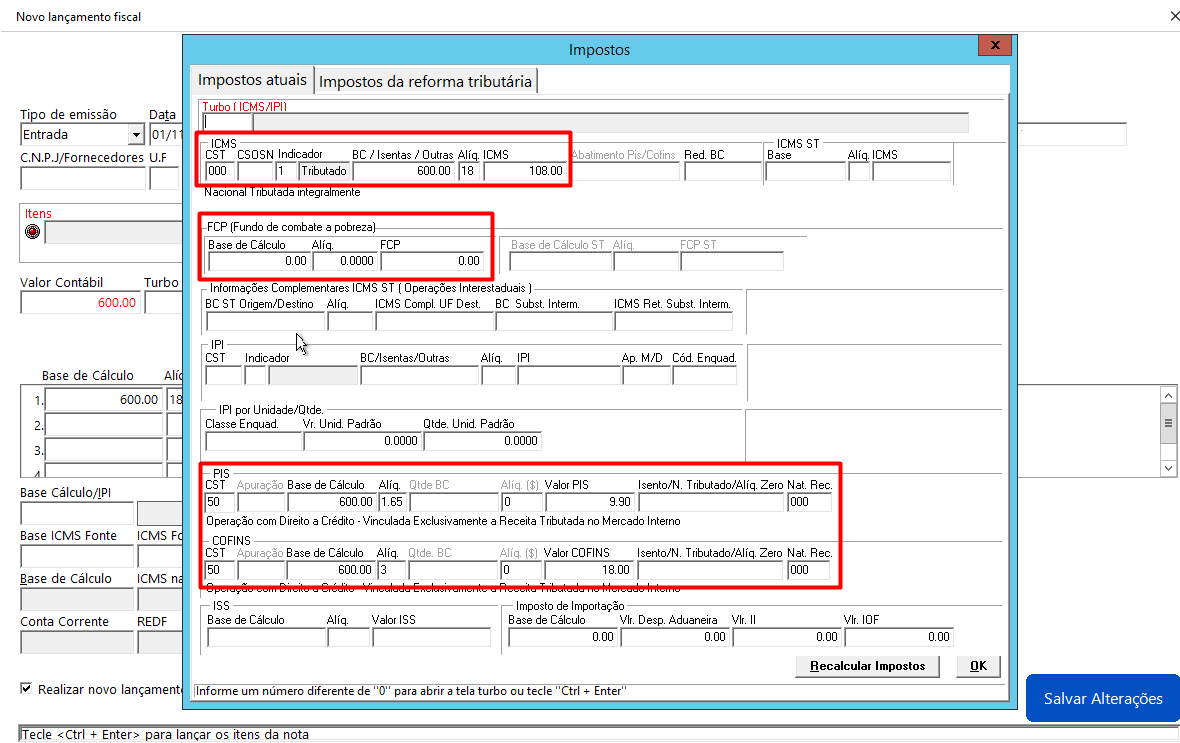Click the scrollbar up arrow at right
Image resolution: width=1180 pixels, height=743 pixels.
coord(1168,395)
